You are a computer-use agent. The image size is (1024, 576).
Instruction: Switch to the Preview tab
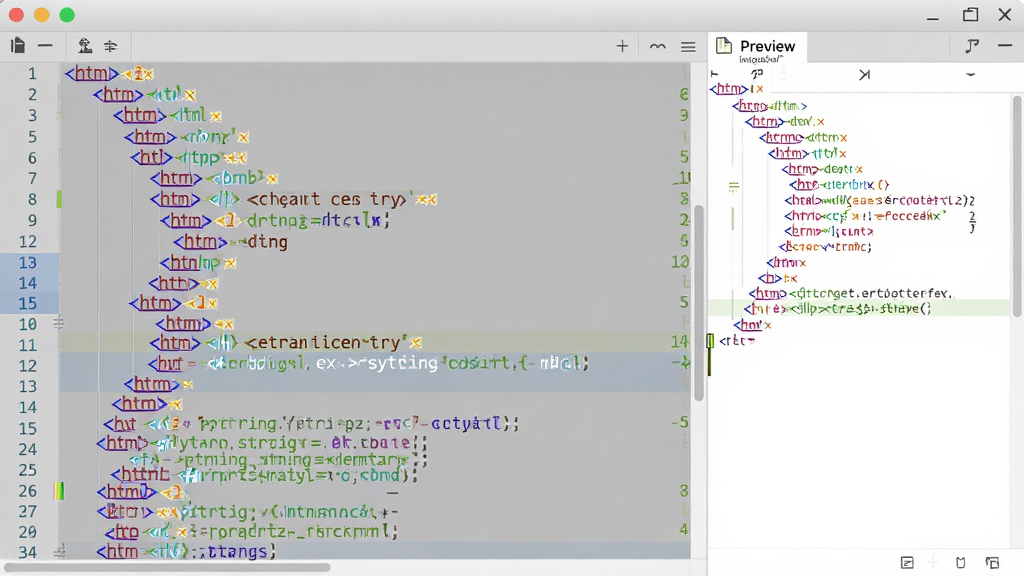(x=758, y=47)
